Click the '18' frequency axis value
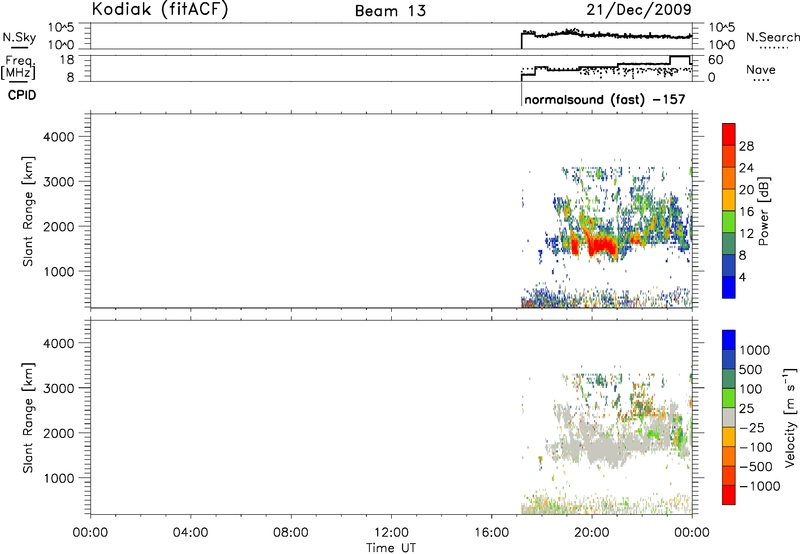Image resolution: width=800 pixels, height=554 pixels. (67, 60)
